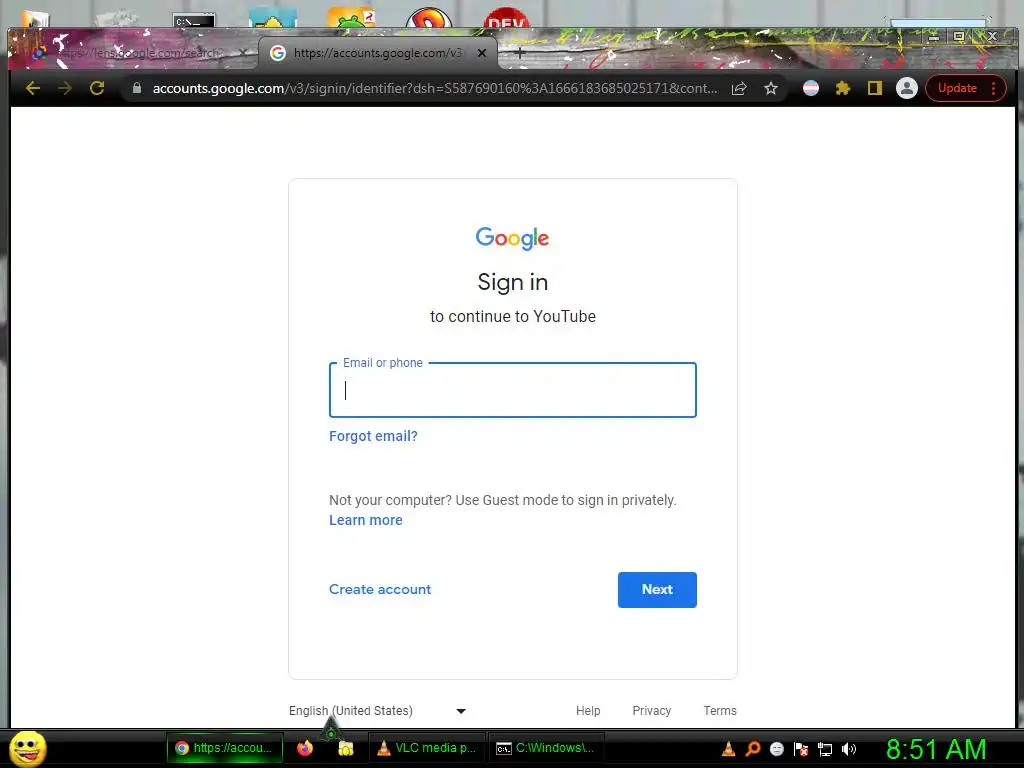The image size is (1024, 768).
Task: Open the file manager taskbar icon
Action: (345, 748)
